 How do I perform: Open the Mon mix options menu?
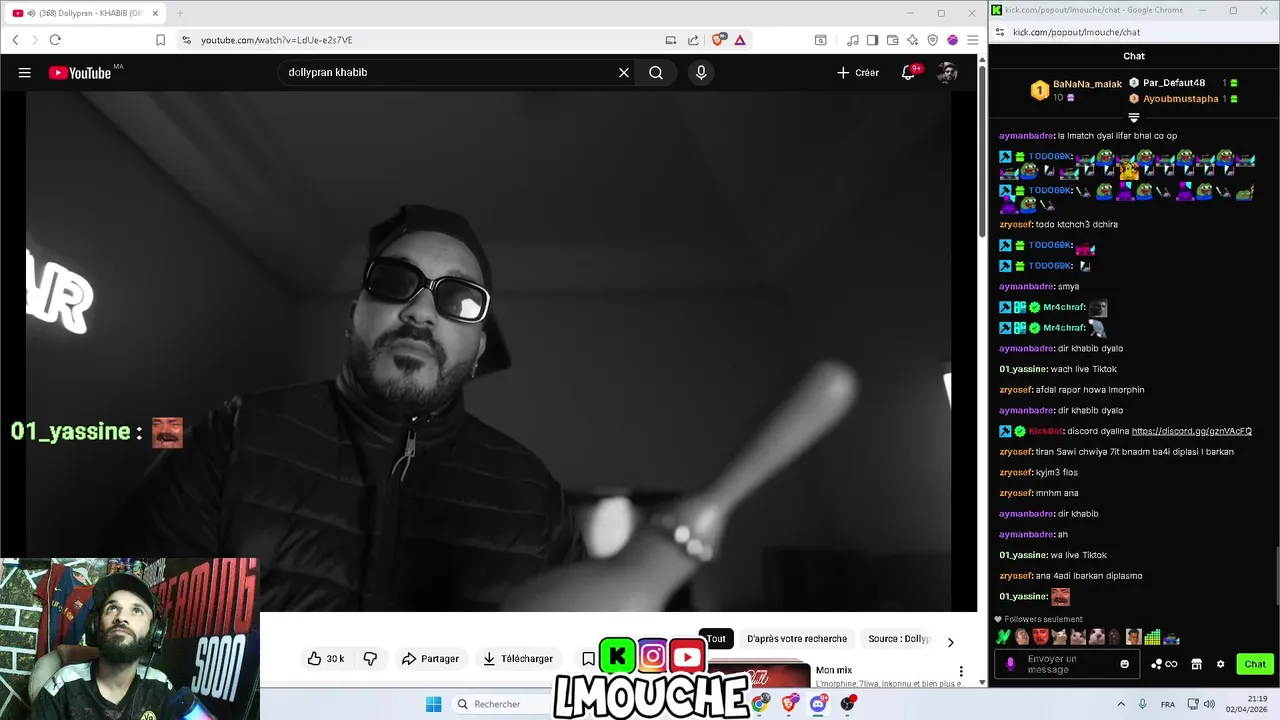pos(961,671)
